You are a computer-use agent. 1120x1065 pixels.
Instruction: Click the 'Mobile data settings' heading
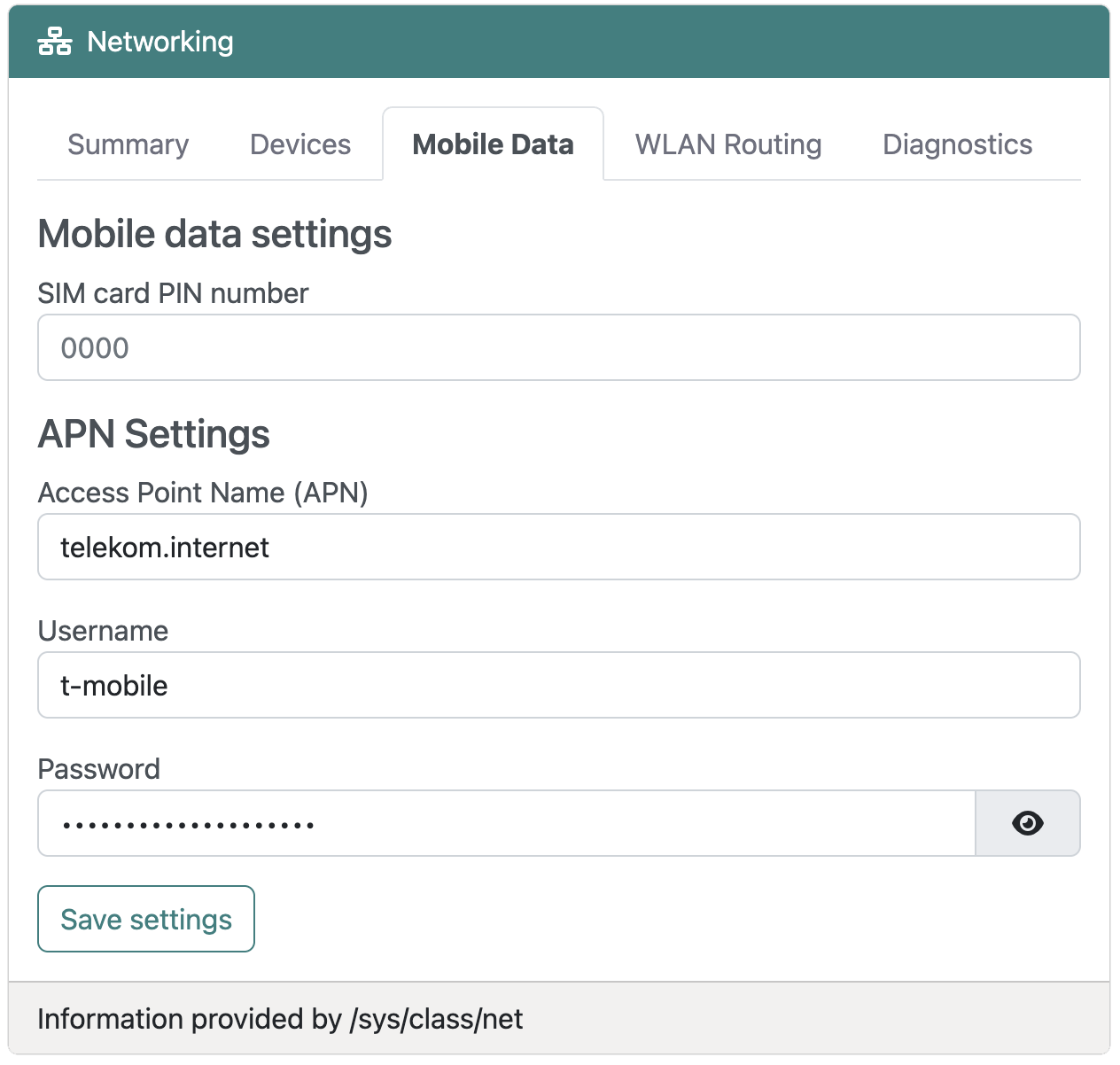(x=215, y=234)
